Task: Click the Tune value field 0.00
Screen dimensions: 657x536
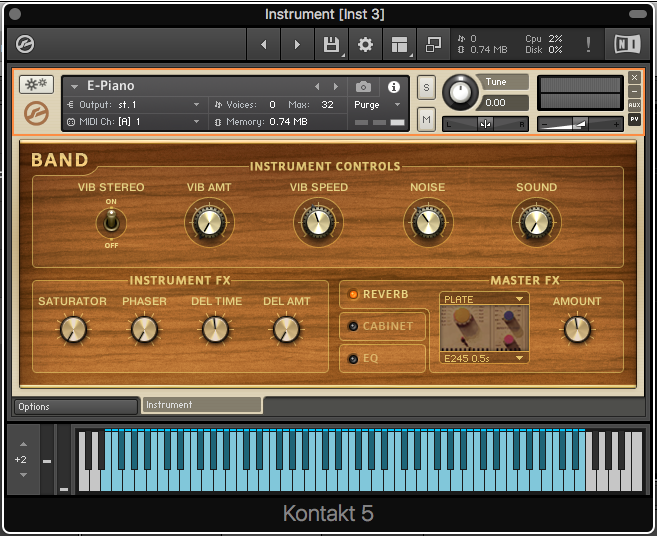Action: point(502,103)
